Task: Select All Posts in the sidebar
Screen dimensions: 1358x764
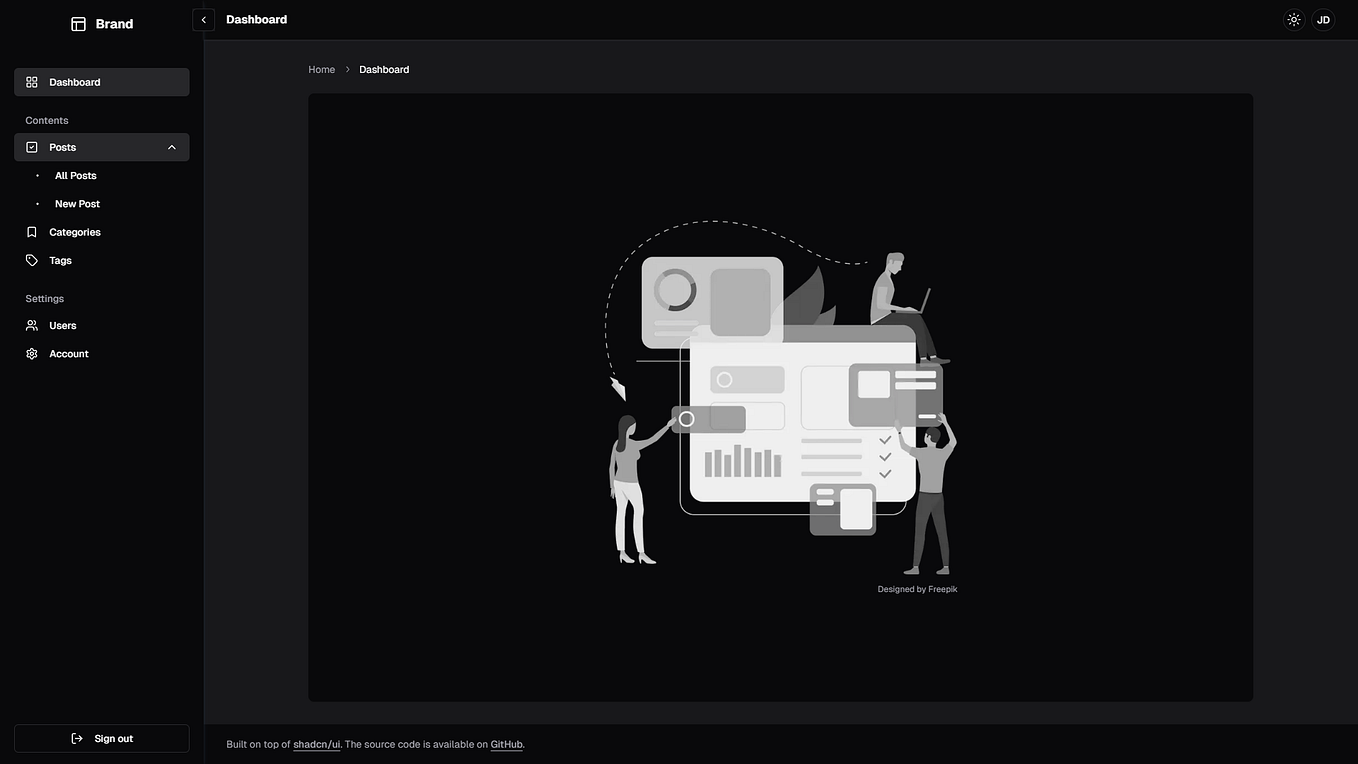Action: (76, 175)
